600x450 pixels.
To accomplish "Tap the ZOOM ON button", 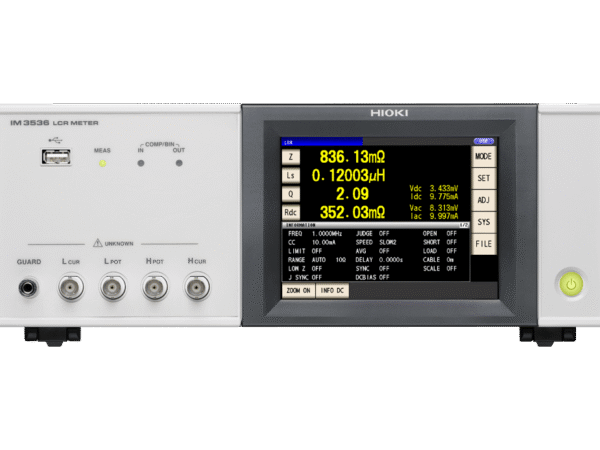I will pyautogui.click(x=298, y=291).
